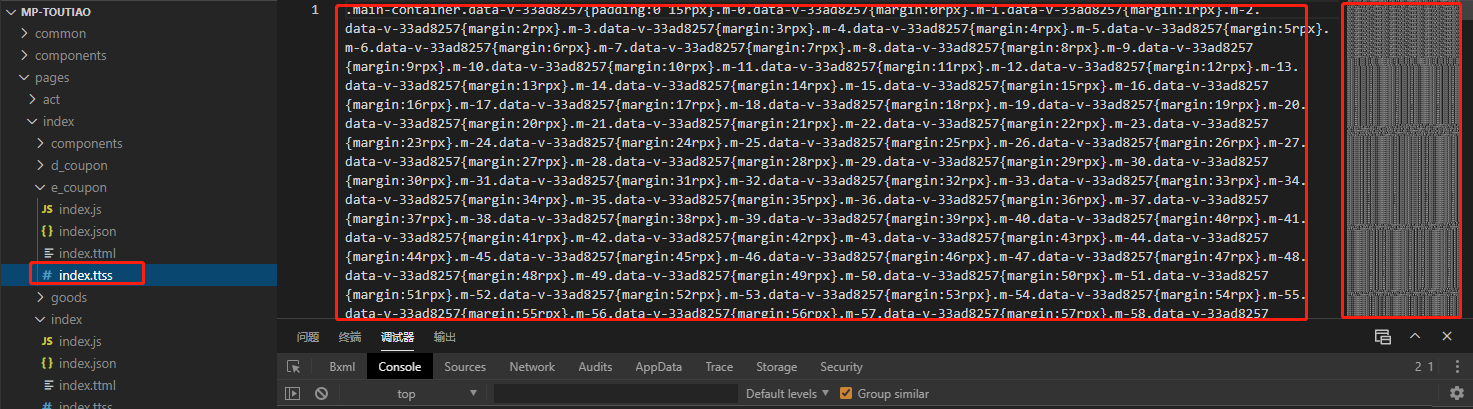The height and width of the screenshot is (409, 1473).
Task: Close the bottom debugger panel
Action: pyautogui.click(x=1446, y=337)
